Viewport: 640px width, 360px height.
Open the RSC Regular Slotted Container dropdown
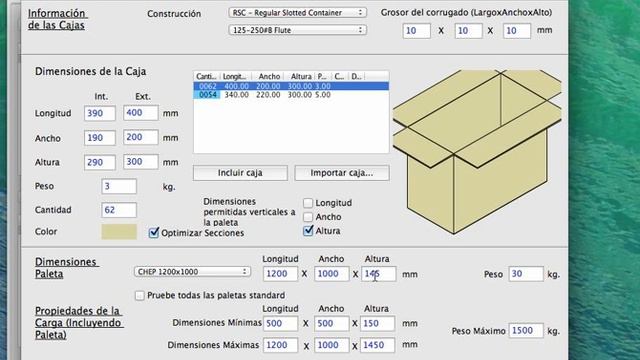pyautogui.click(x=297, y=13)
